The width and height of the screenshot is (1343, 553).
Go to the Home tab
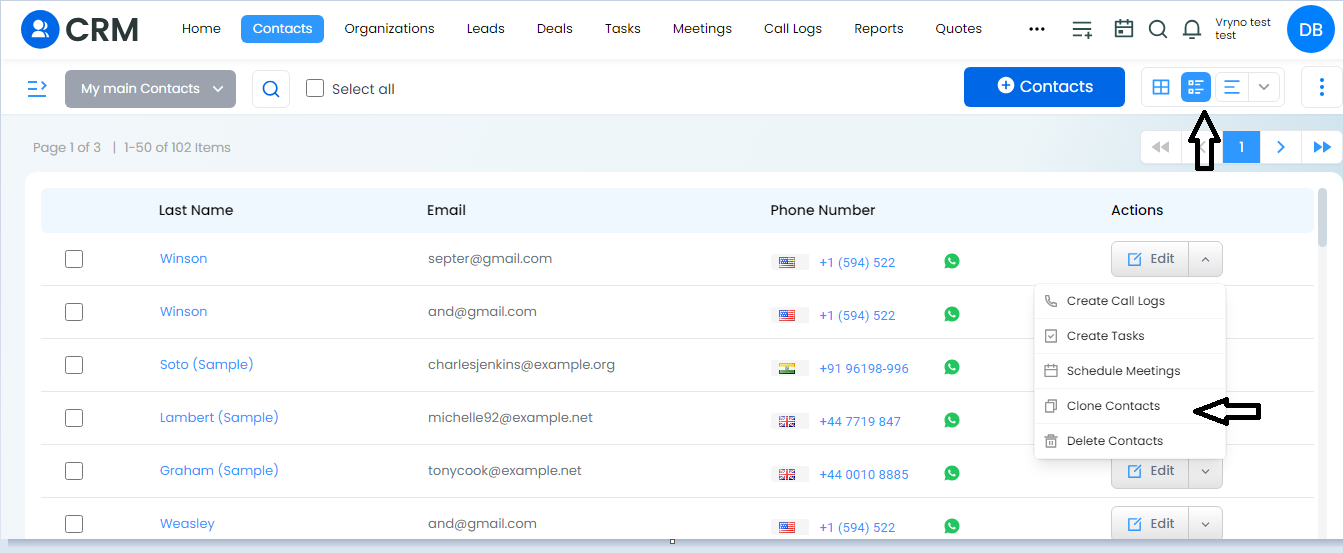coord(201,29)
